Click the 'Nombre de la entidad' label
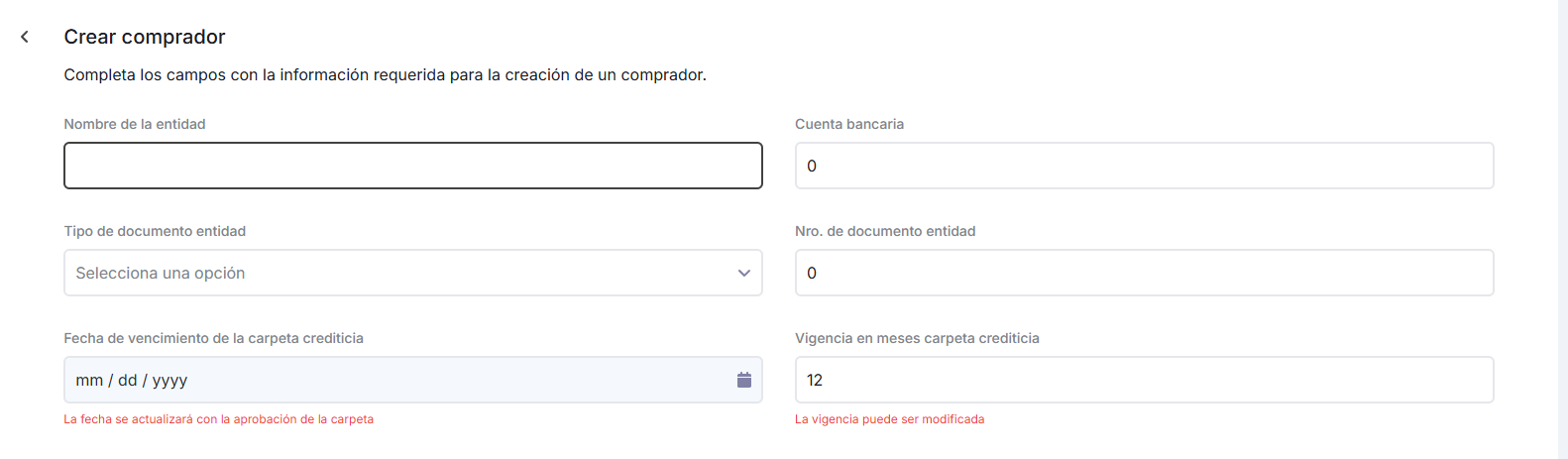The image size is (1568, 459). click(x=135, y=124)
